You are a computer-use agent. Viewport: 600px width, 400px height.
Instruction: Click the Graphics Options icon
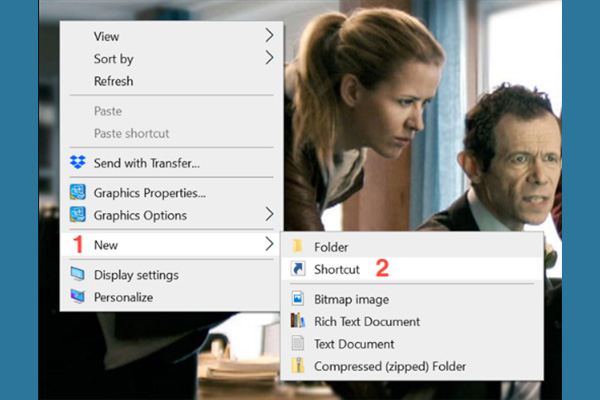[78, 214]
